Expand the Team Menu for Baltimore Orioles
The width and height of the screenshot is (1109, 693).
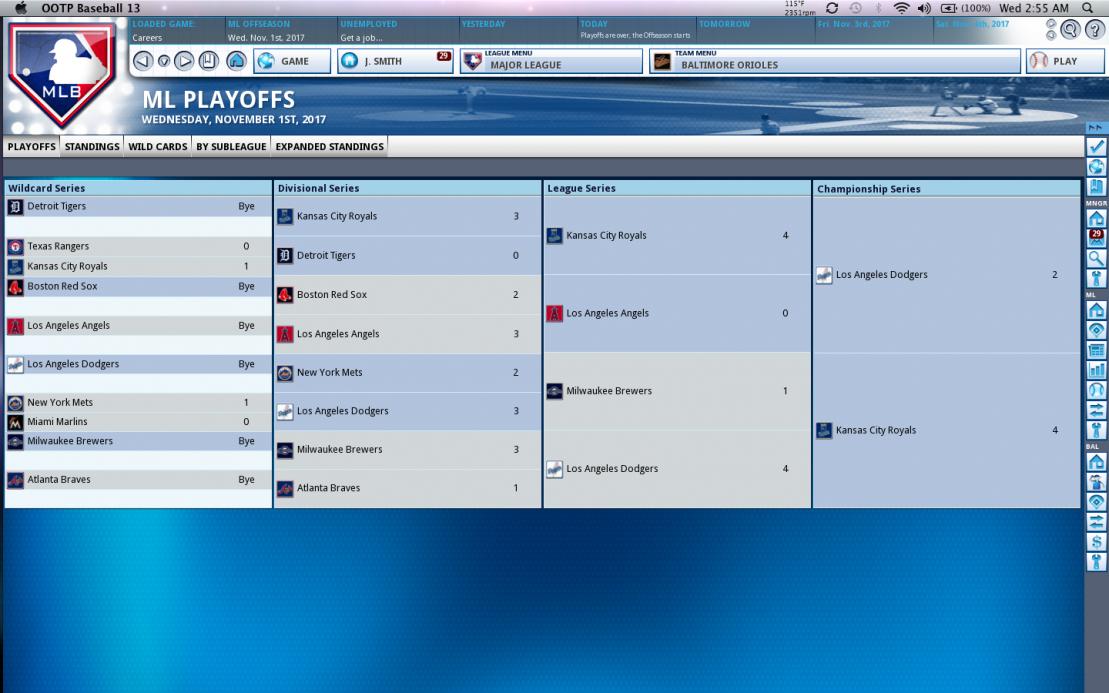[835, 61]
